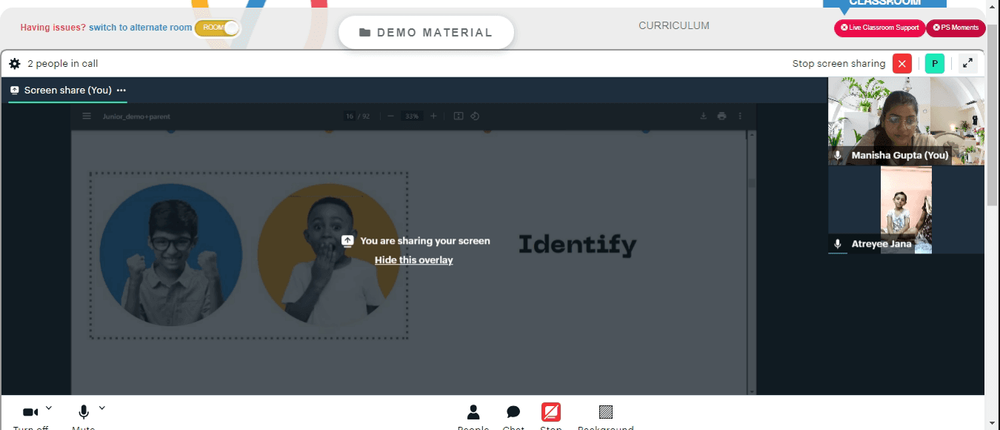Open call settings gear icon
This screenshot has width=1000, height=430.
pyautogui.click(x=15, y=64)
